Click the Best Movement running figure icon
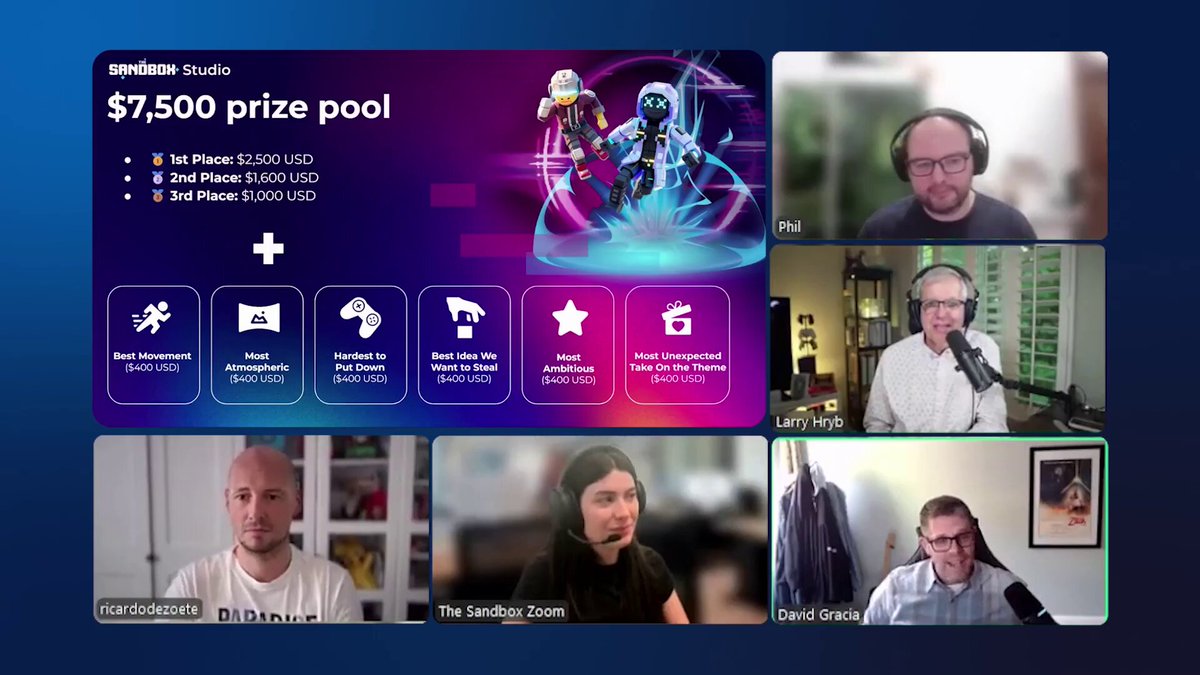Image resolution: width=1200 pixels, height=675 pixels. pyautogui.click(x=152, y=318)
